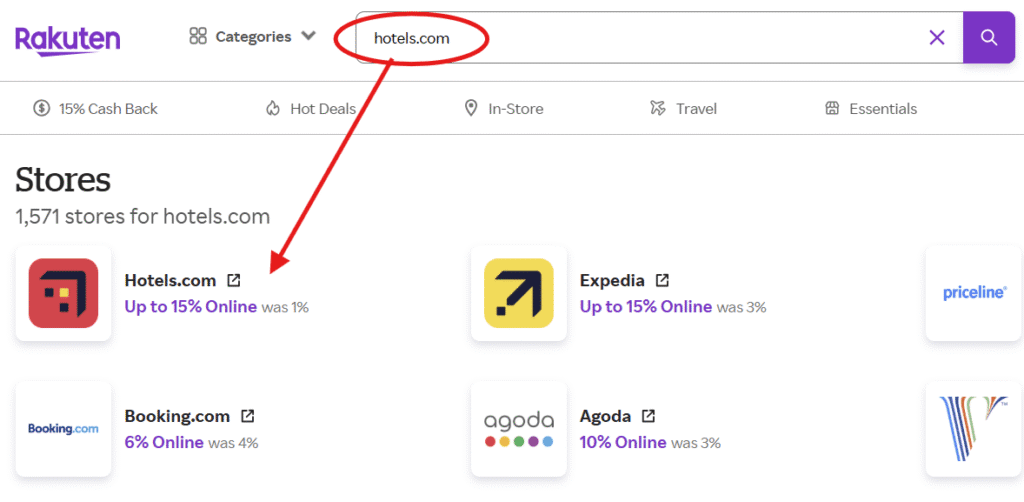This screenshot has height=502, width=1024.
Task: Clear the search with the X icon
Action: (937, 38)
